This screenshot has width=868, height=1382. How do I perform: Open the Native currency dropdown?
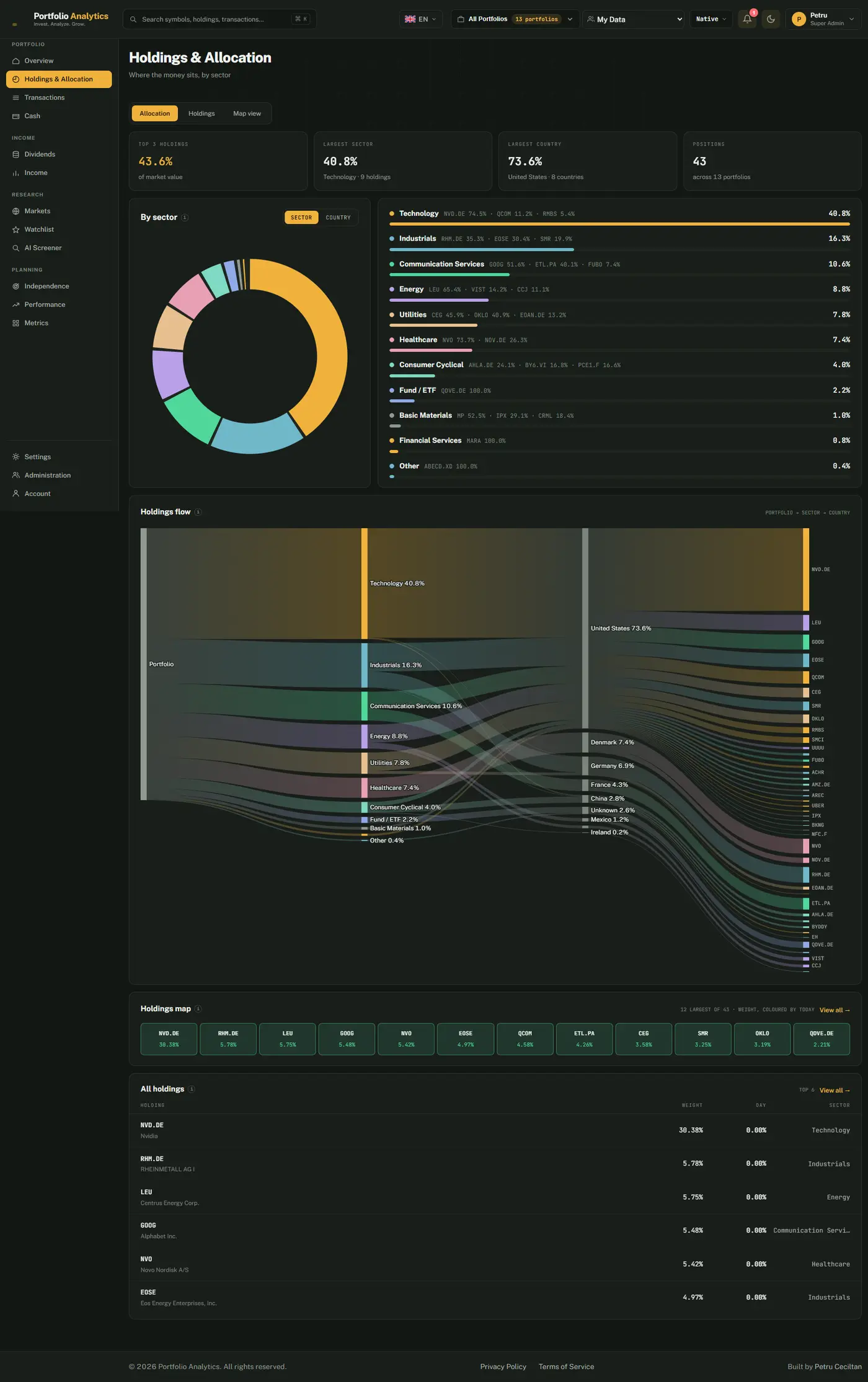711,19
